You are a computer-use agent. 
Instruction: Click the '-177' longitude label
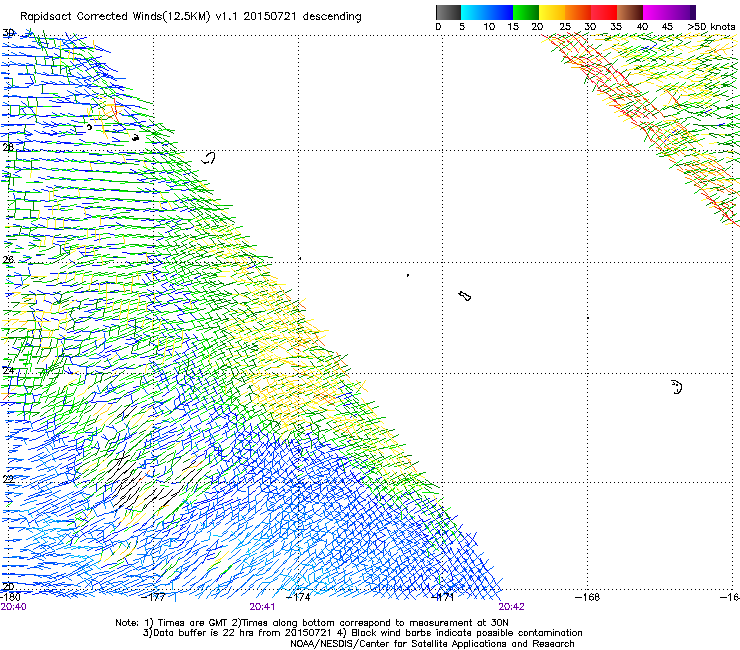153,597
